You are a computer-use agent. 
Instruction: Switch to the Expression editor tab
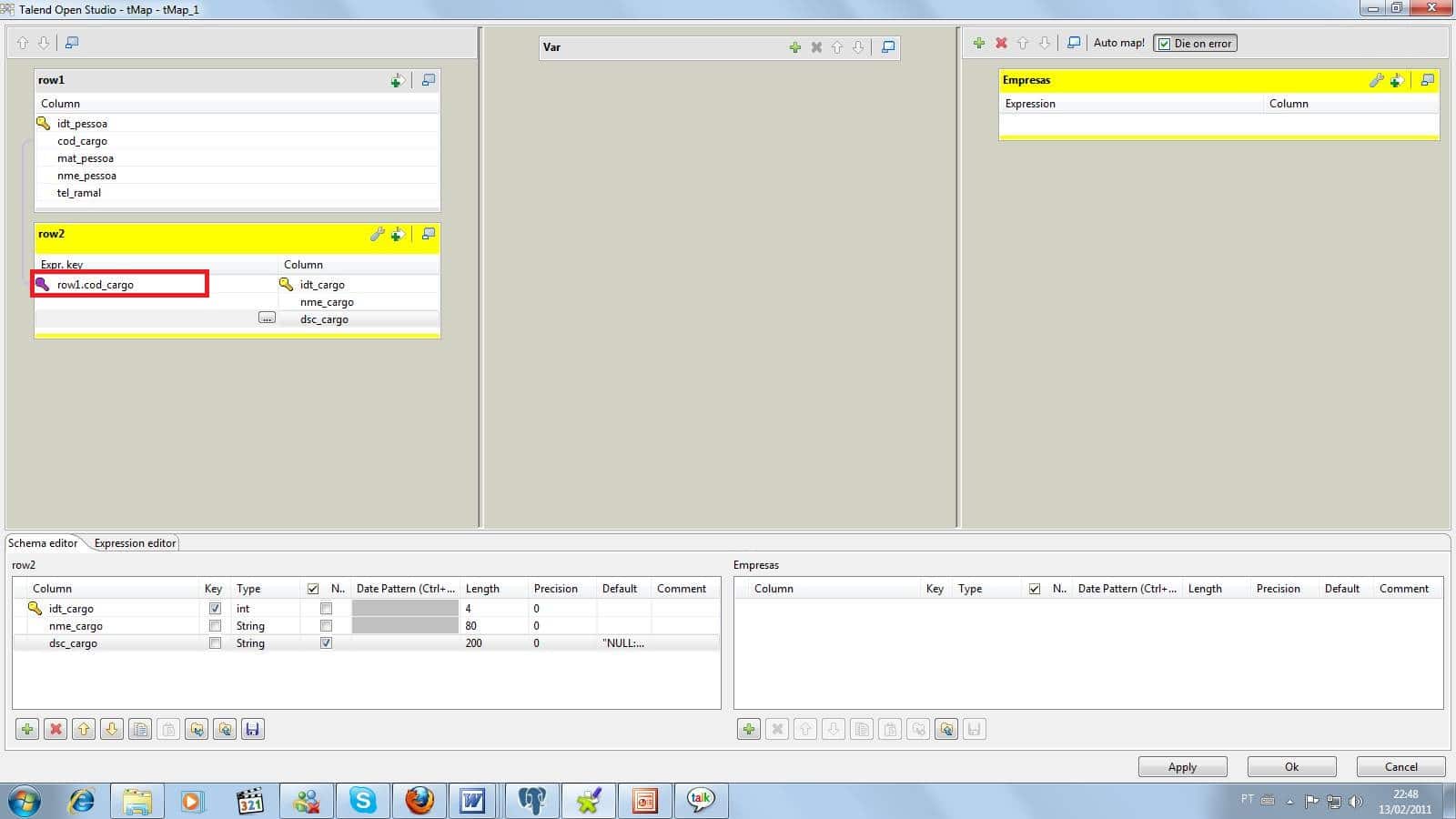tap(135, 543)
